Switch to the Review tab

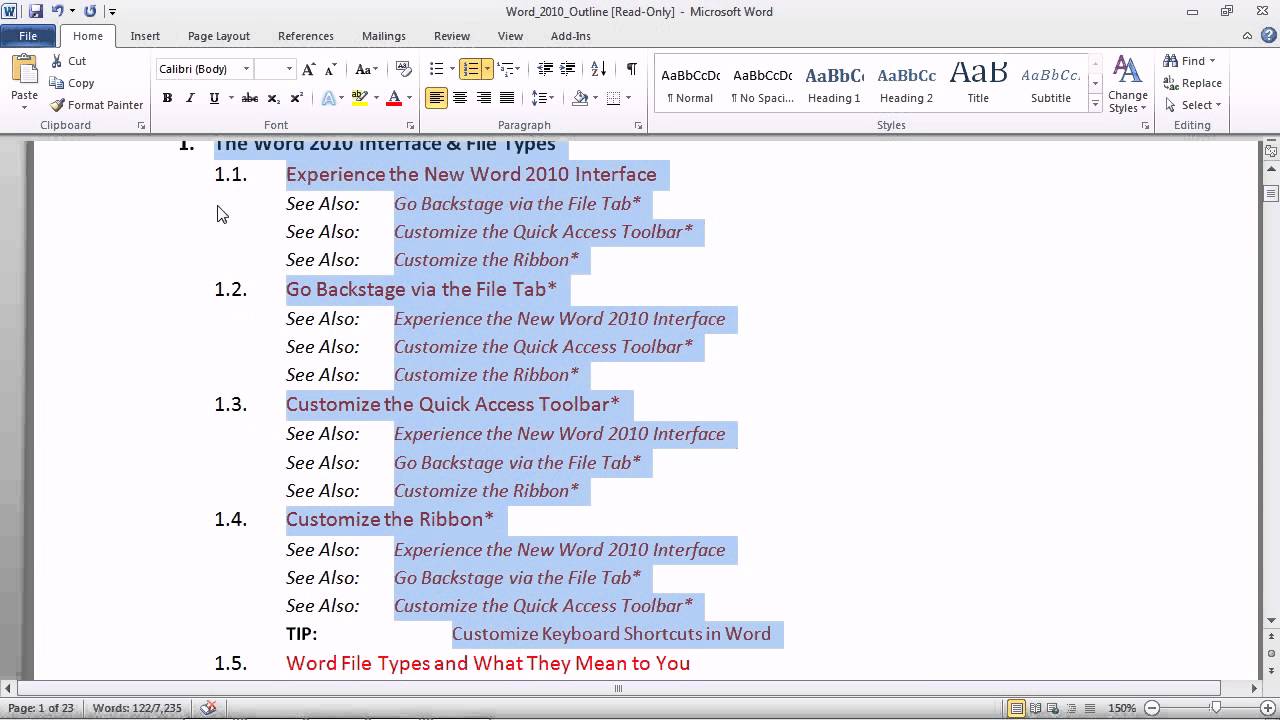tap(452, 36)
